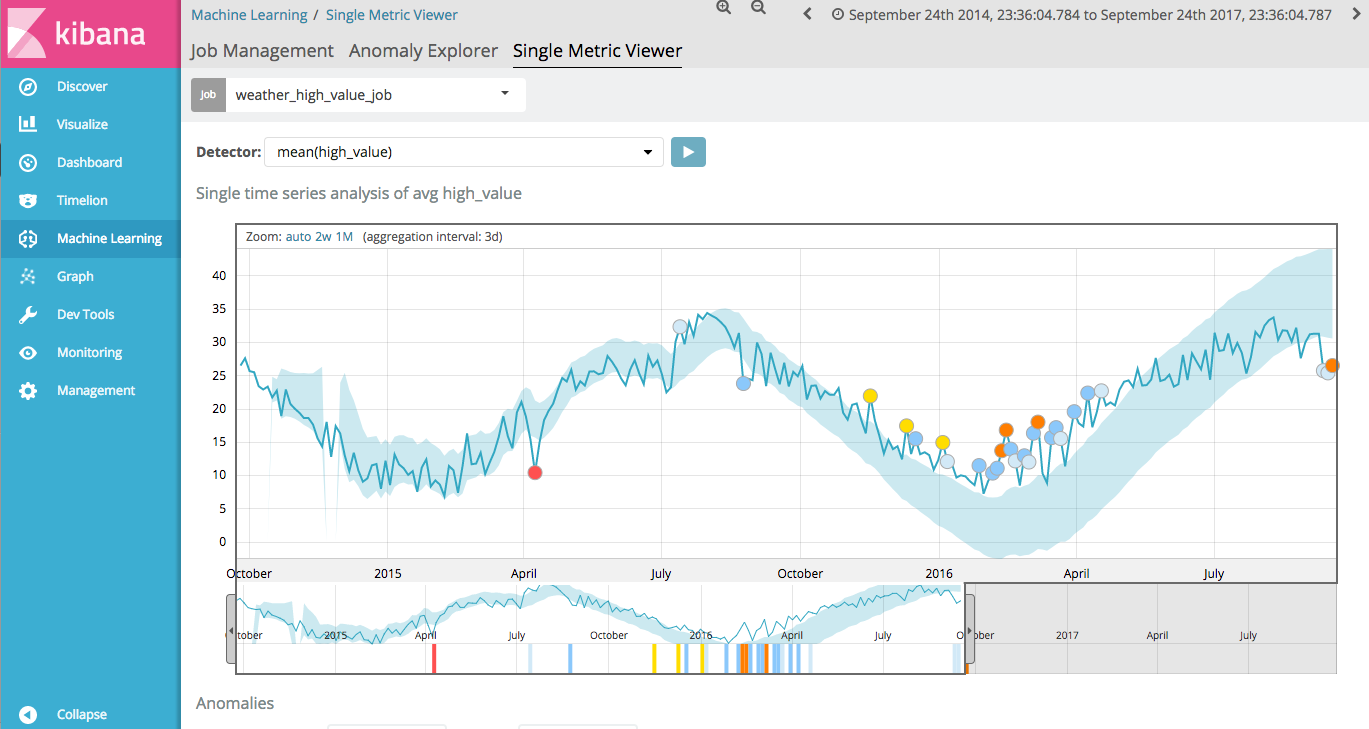The width and height of the screenshot is (1369, 729).
Task: Open the Detector mean(high_value) dropdown
Action: pyautogui.click(x=649, y=152)
